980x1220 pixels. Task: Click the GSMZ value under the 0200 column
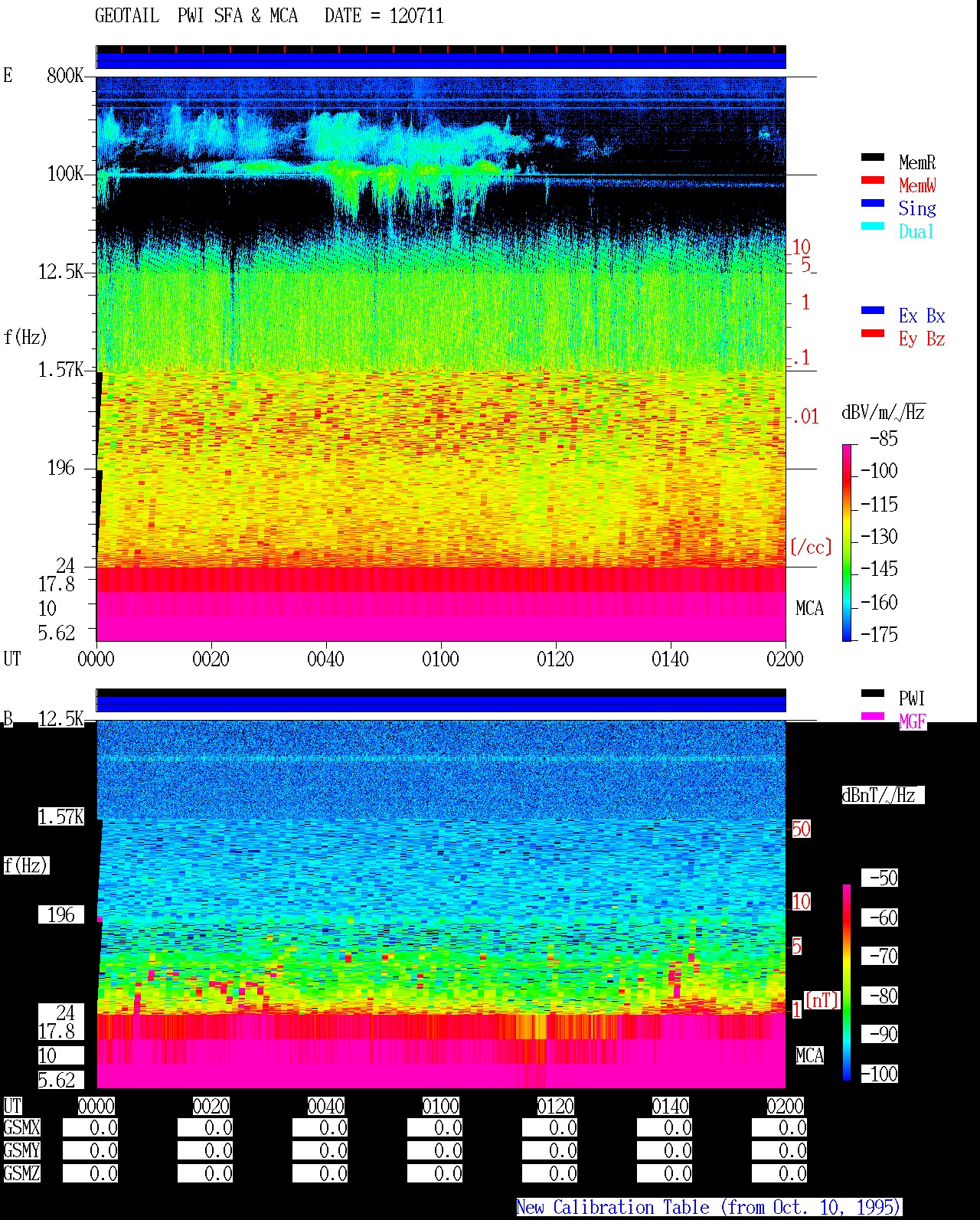779,1174
